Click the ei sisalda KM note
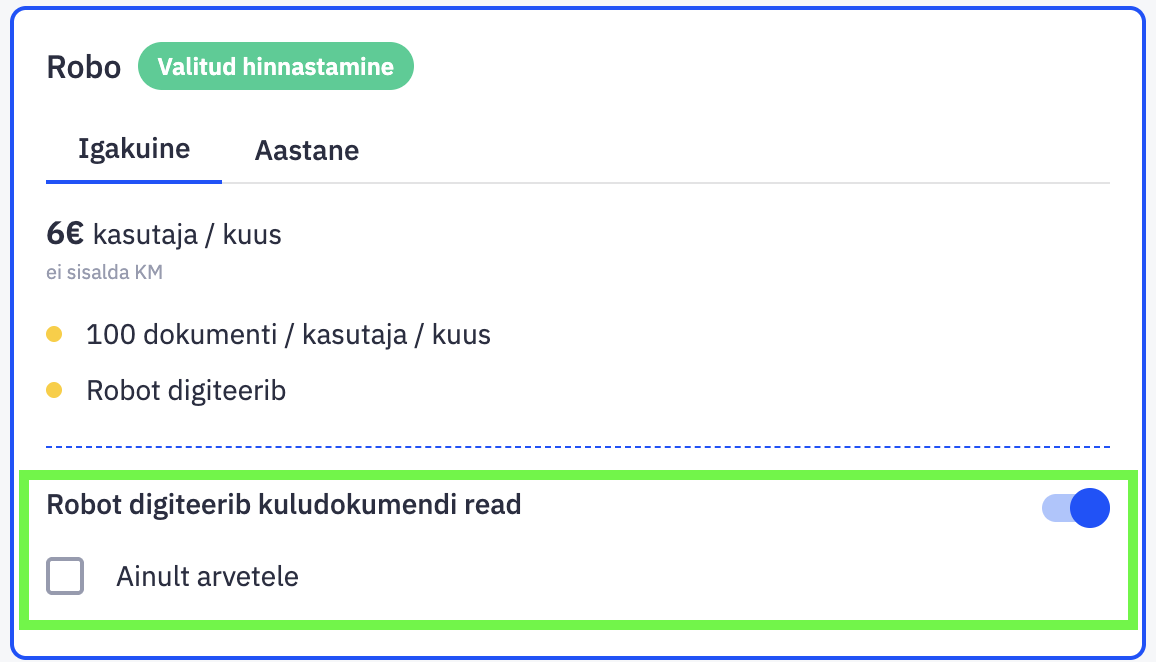Viewport: 1156px width, 662px height. click(104, 273)
